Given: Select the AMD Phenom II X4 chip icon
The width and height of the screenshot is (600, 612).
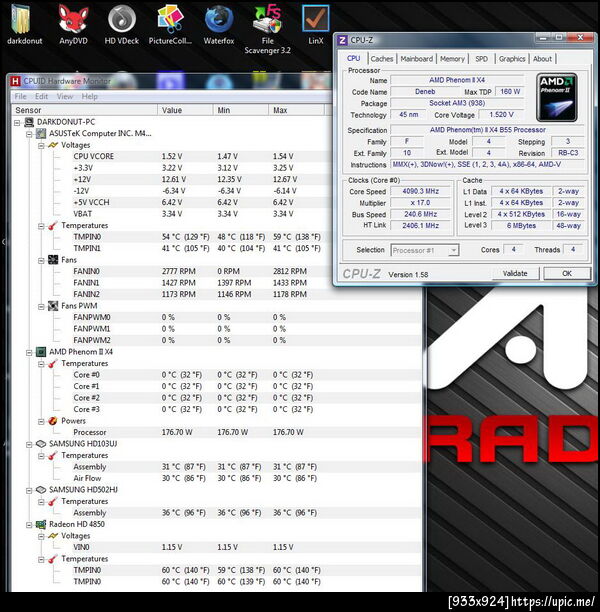Looking at the screenshot, I should click(41, 352).
